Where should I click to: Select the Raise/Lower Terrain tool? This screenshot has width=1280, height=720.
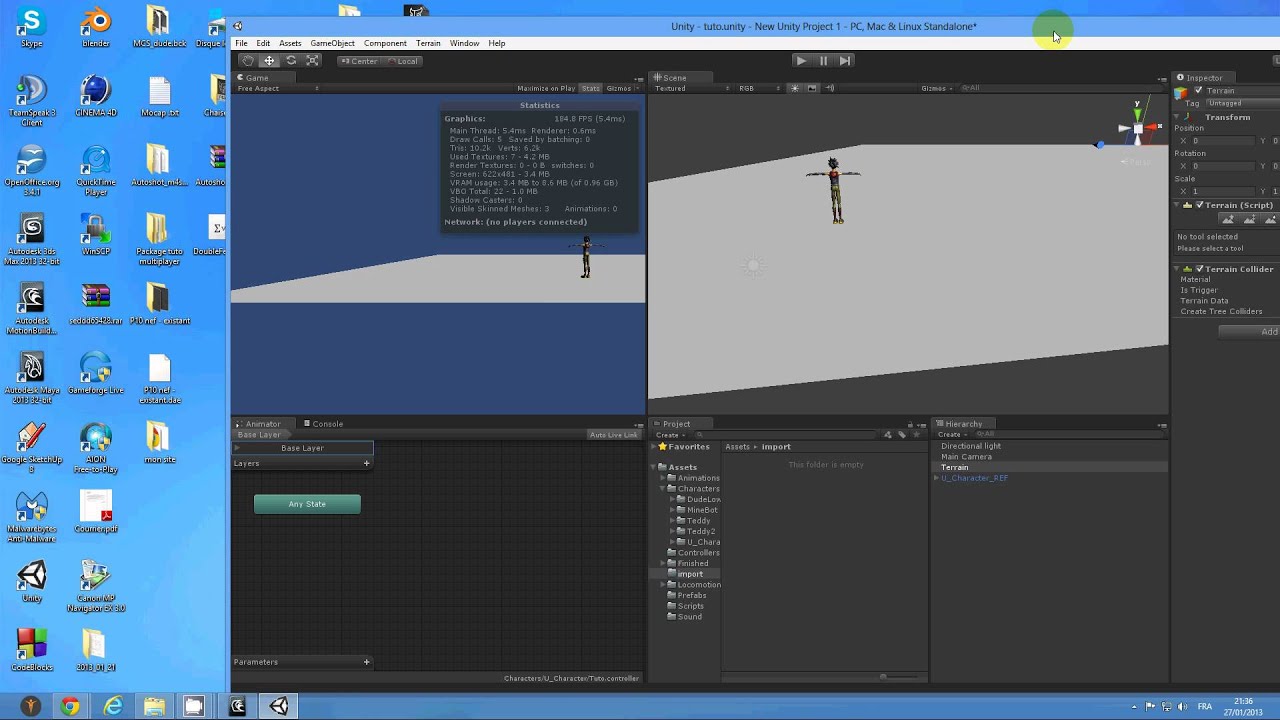click(1228, 219)
